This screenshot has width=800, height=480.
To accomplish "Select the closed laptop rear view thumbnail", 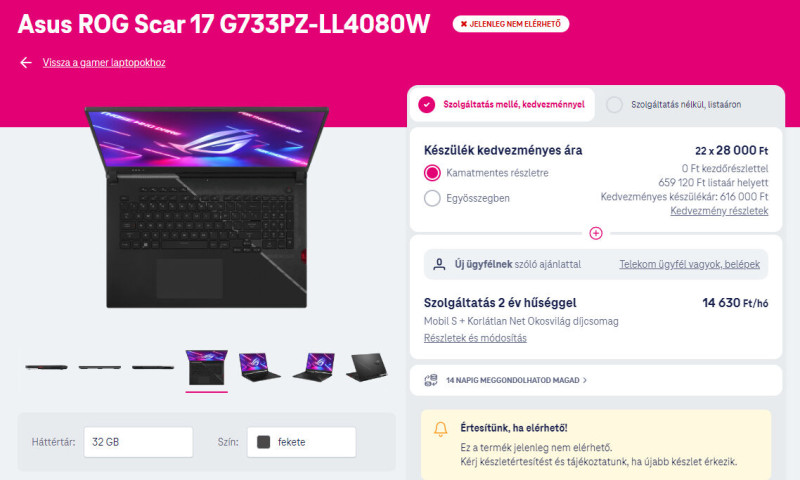I will [367, 367].
